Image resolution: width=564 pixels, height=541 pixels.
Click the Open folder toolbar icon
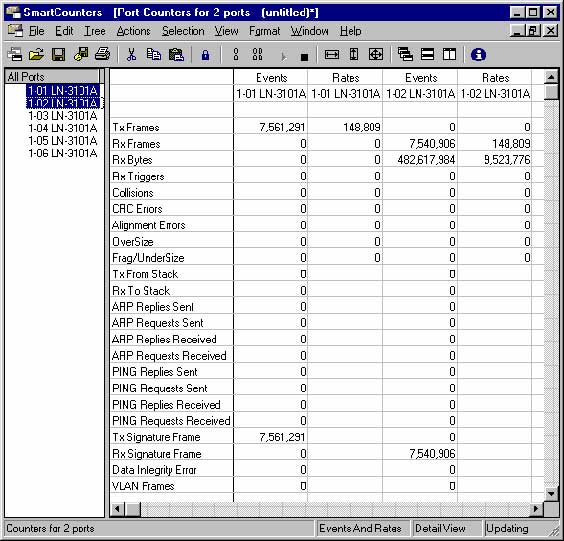36,55
